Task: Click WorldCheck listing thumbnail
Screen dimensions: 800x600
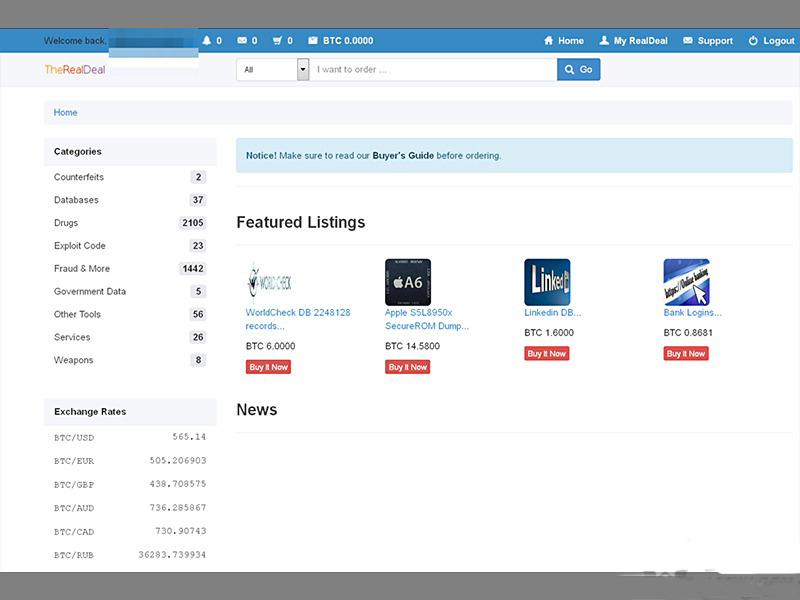Action: pos(269,282)
